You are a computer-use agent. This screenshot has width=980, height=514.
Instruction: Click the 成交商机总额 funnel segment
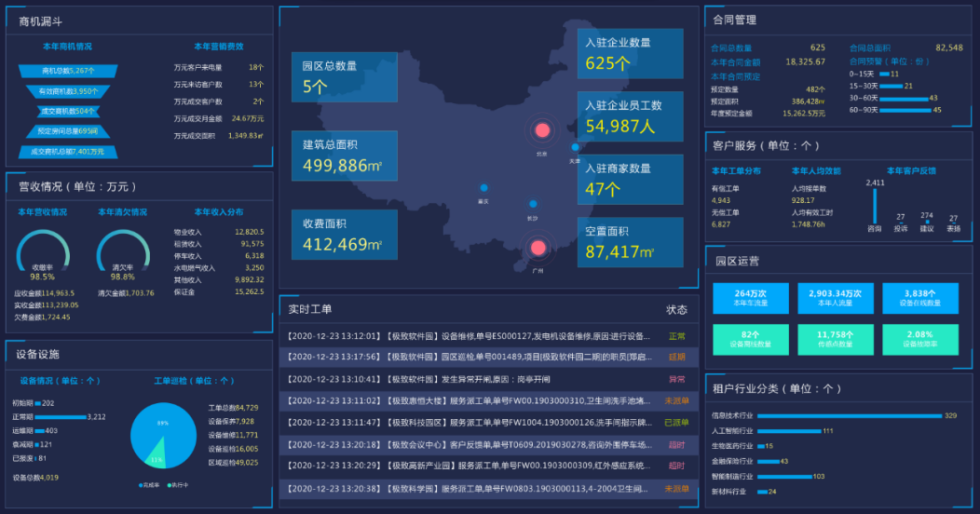(x=68, y=151)
